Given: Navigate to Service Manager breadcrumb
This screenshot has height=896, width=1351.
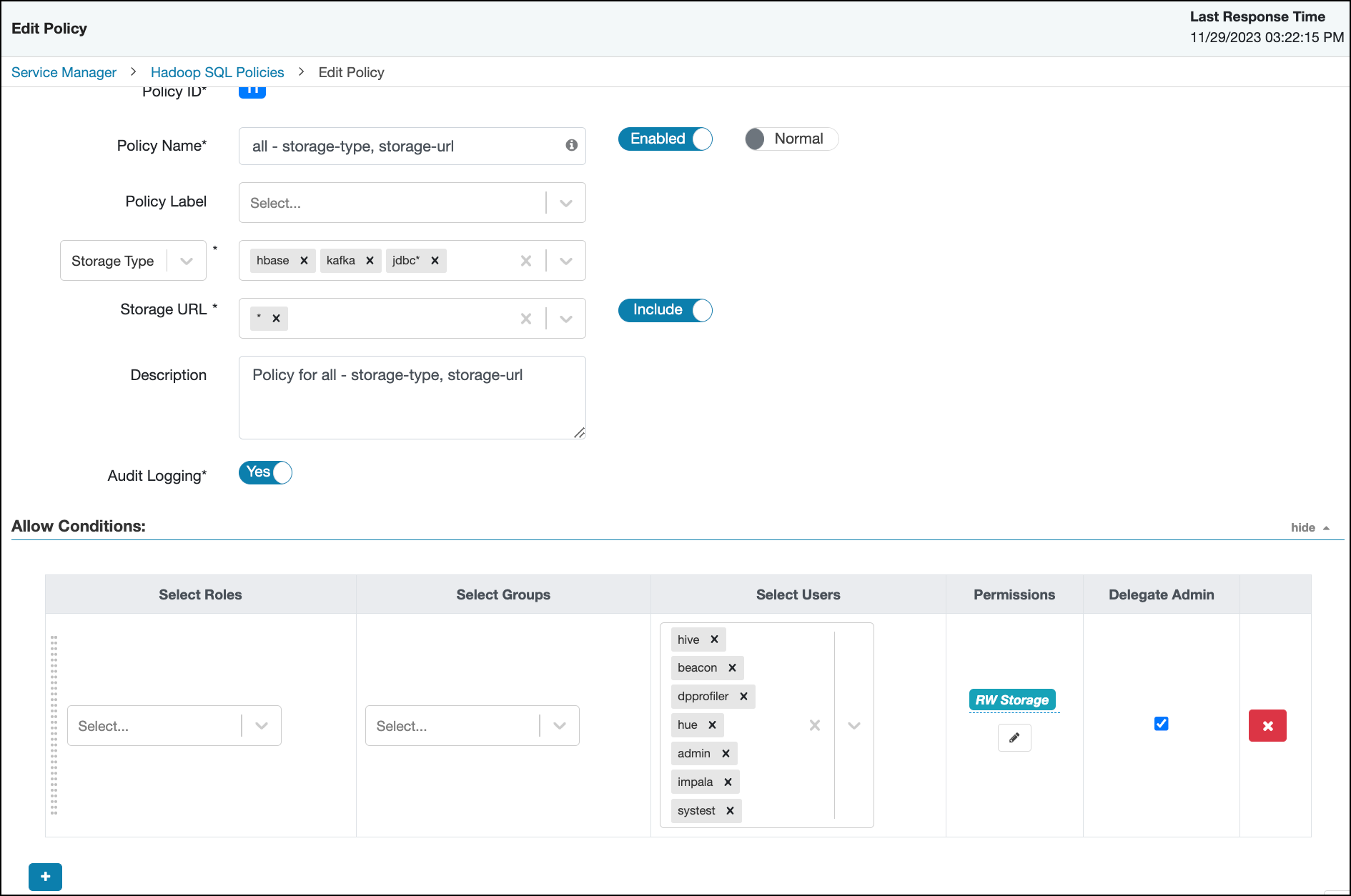Looking at the screenshot, I should pos(64,72).
